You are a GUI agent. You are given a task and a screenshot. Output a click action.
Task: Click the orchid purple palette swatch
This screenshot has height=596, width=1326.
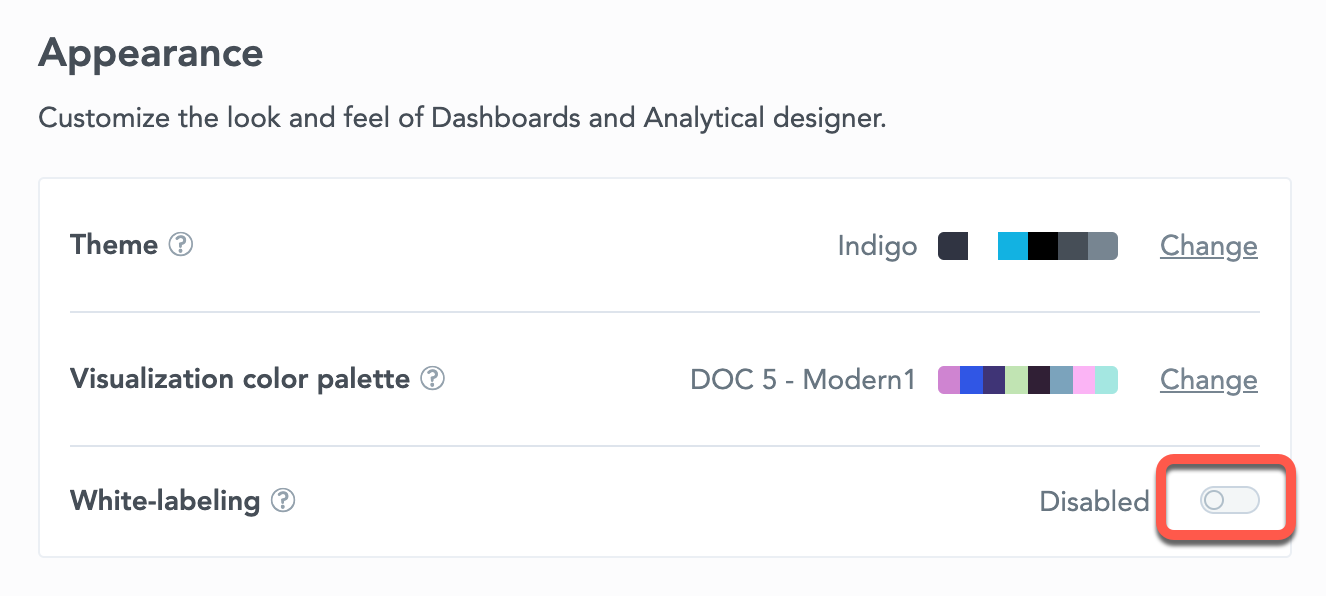click(949, 380)
